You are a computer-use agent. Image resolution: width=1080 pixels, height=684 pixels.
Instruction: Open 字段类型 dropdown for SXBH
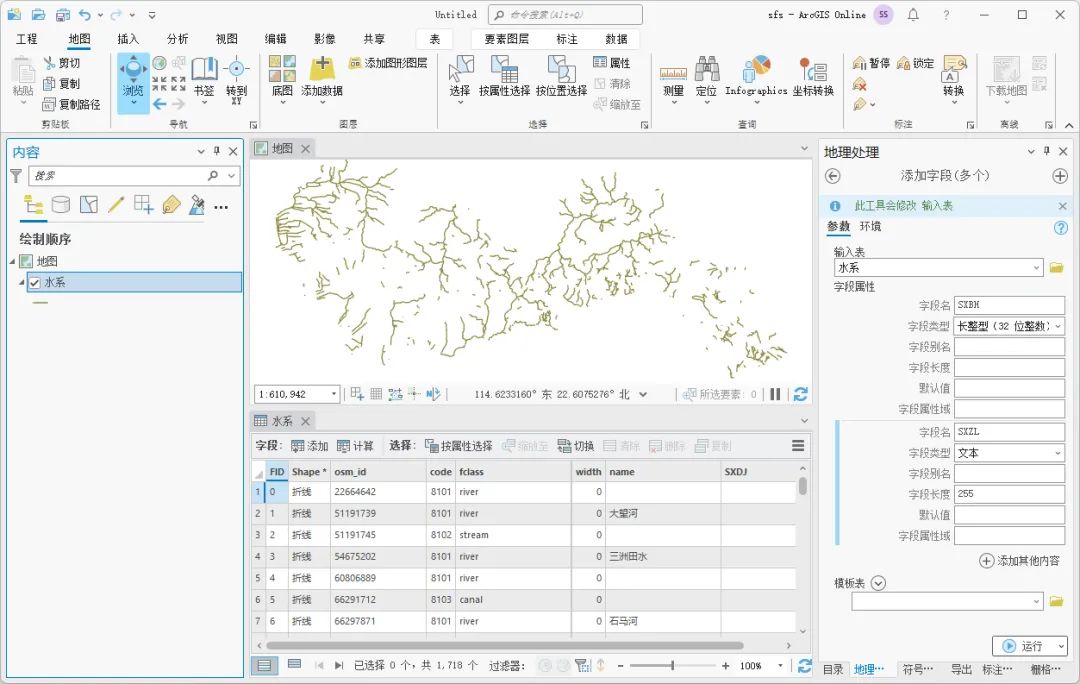click(x=1059, y=326)
